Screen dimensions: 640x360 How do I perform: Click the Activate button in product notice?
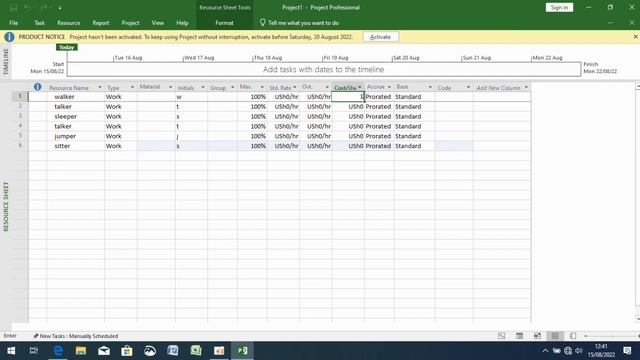point(380,37)
